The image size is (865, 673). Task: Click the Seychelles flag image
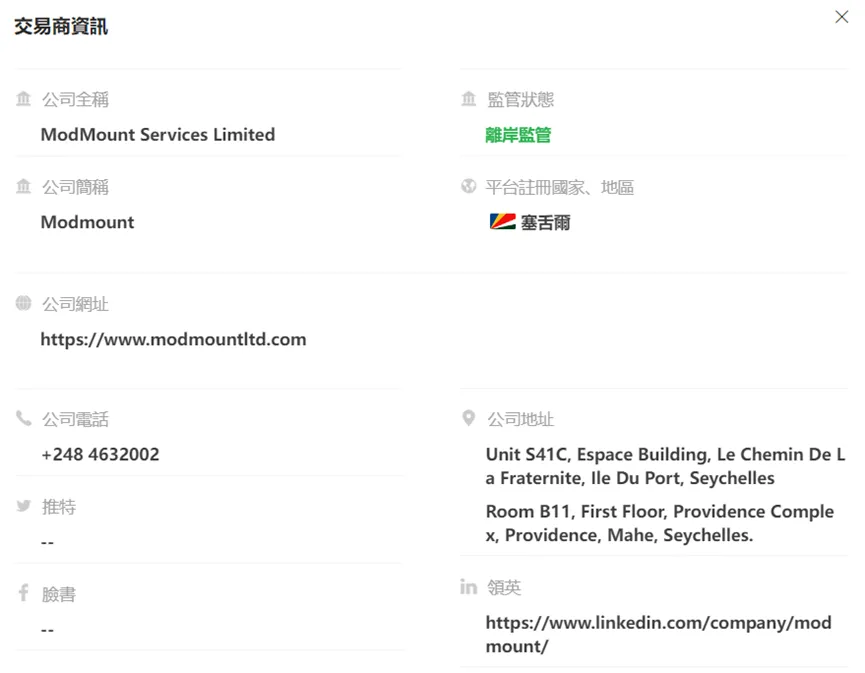coord(503,222)
